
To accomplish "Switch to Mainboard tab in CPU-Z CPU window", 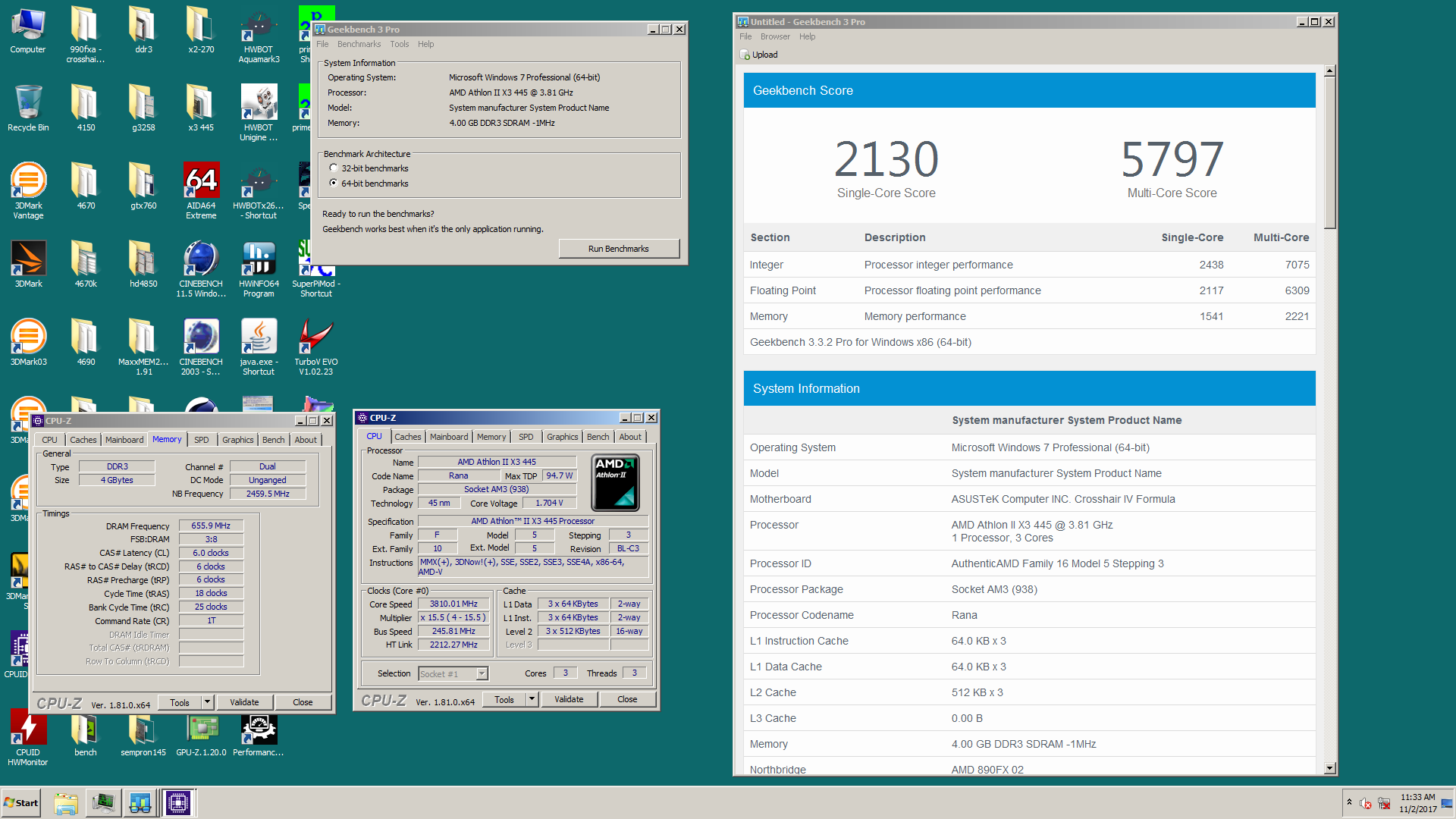I will click(449, 437).
